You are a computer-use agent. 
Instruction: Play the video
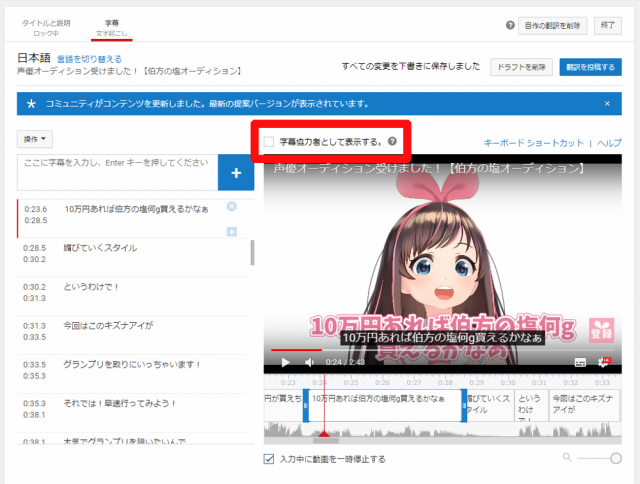[285, 362]
